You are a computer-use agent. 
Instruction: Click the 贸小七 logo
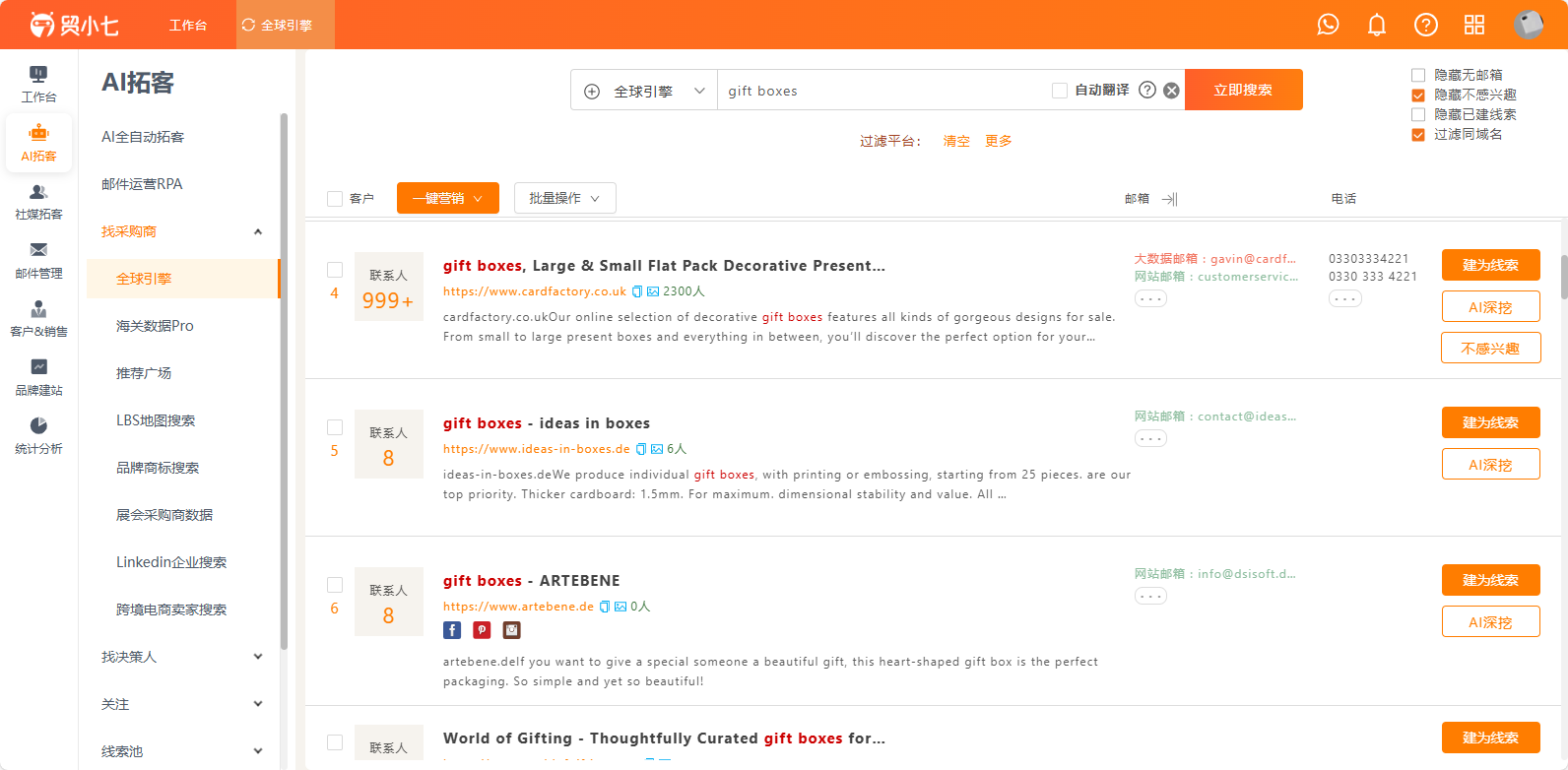pos(74,25)
